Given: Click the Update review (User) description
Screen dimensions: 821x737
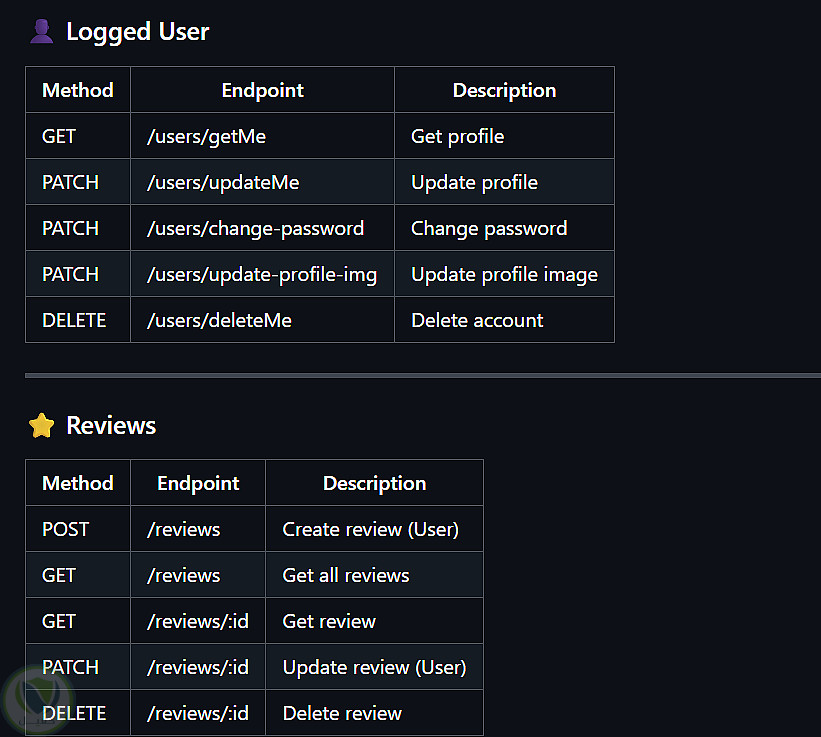Looking at the screenshot, I should [x=374, y=667].
